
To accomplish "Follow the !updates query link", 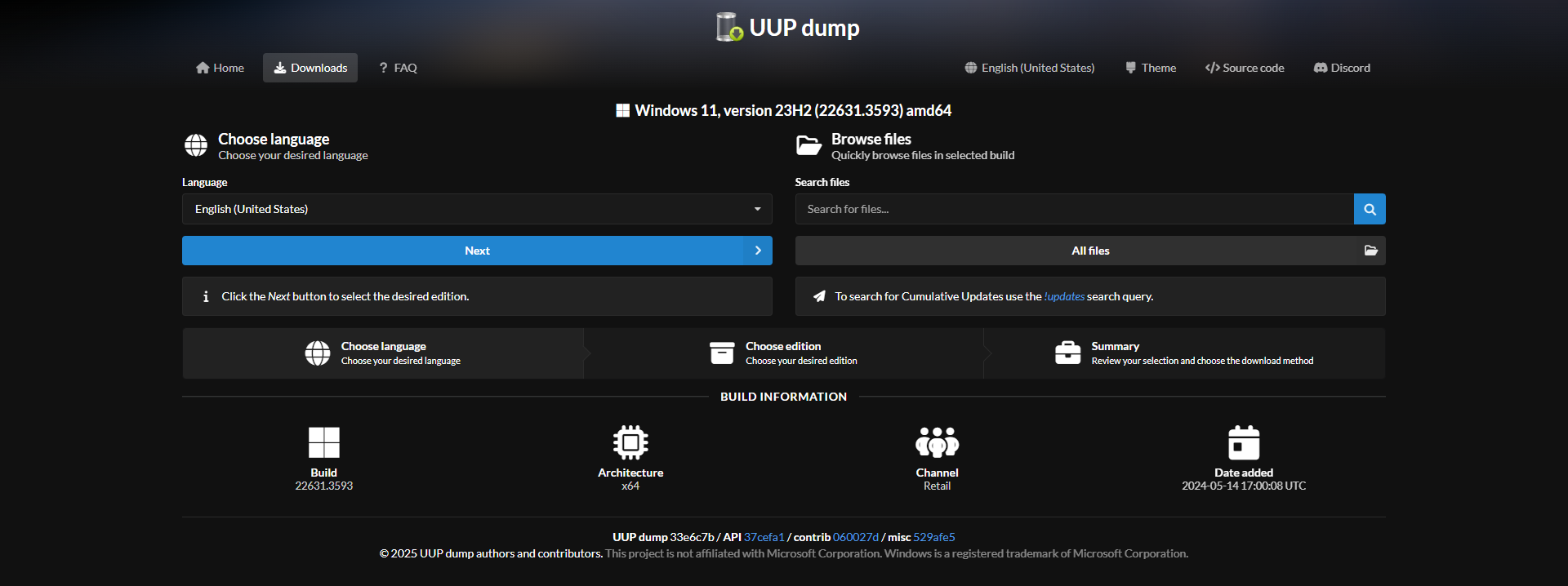I will click(1064, 296).
